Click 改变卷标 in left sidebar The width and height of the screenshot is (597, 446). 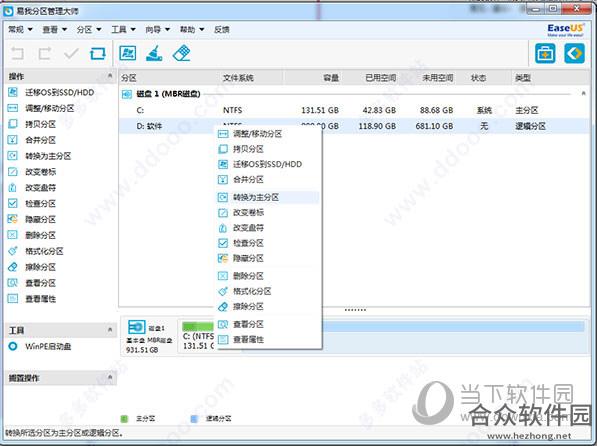pos(32,172)
